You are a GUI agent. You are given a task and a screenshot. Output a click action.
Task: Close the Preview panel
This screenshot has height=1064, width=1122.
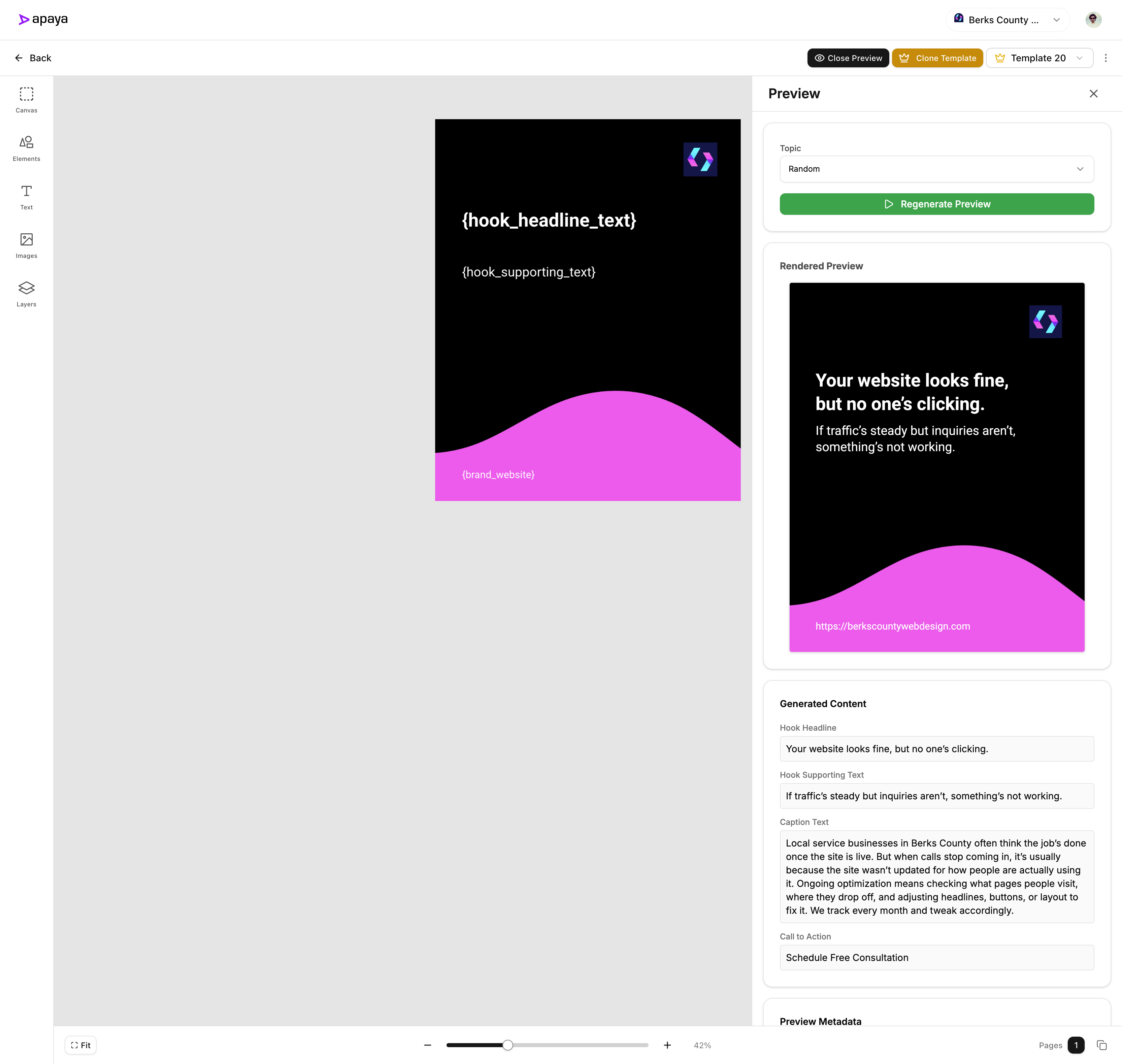point(1093,94)
